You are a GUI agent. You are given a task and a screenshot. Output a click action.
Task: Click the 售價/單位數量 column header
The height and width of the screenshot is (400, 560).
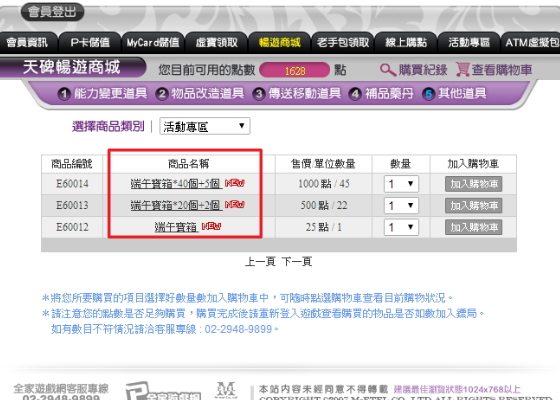pos(324,164)
